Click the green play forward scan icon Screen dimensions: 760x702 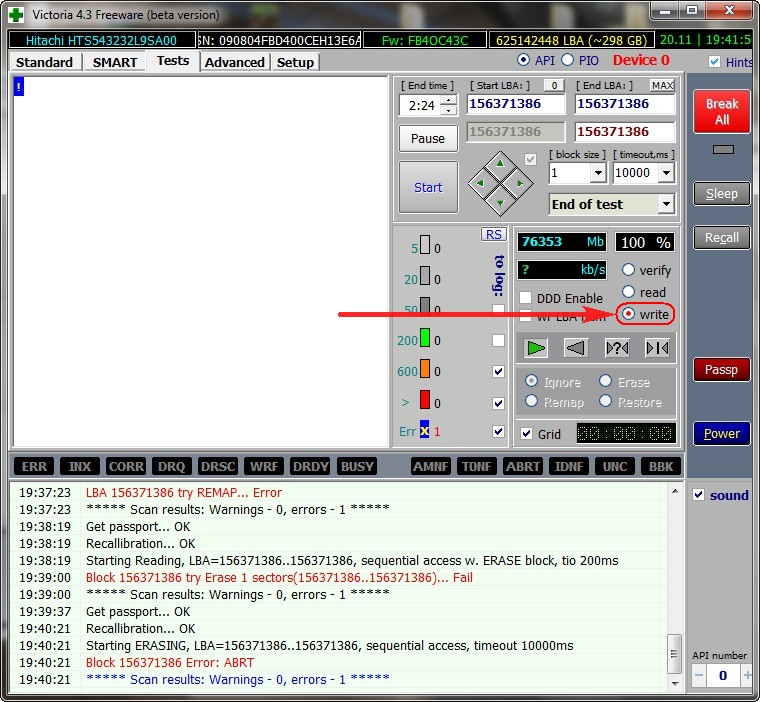coord(536,348)
